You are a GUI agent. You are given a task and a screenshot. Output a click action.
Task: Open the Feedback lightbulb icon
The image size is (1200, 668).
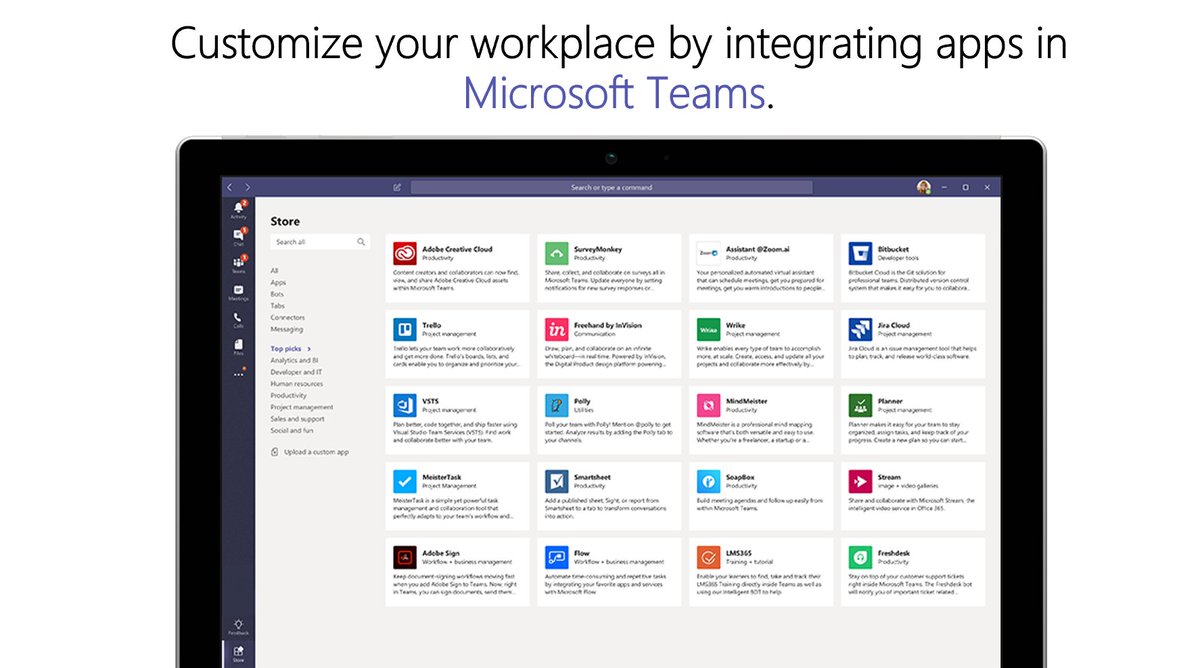238,626
